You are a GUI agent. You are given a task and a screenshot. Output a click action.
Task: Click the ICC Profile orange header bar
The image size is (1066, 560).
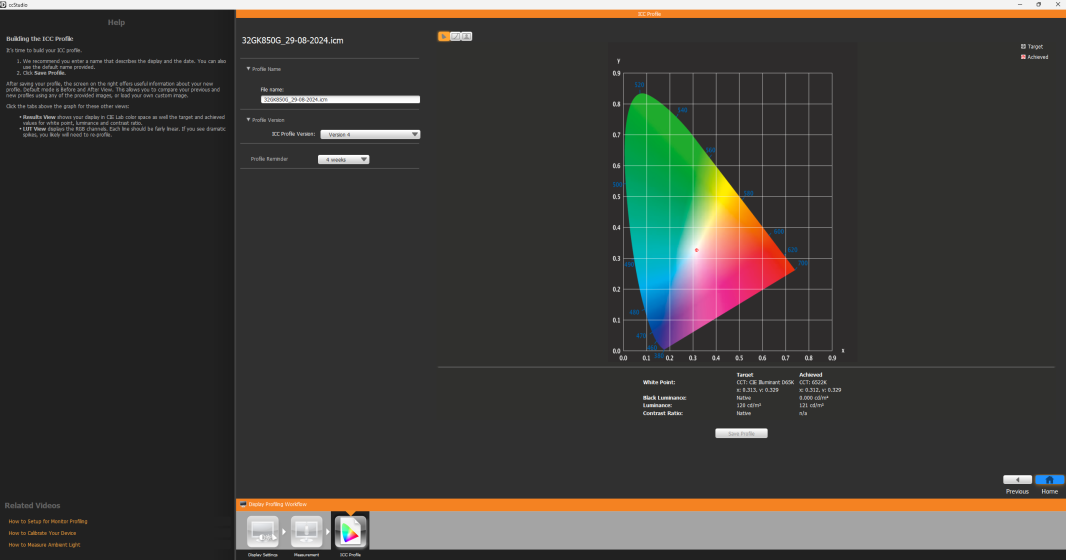coord(649,14)
